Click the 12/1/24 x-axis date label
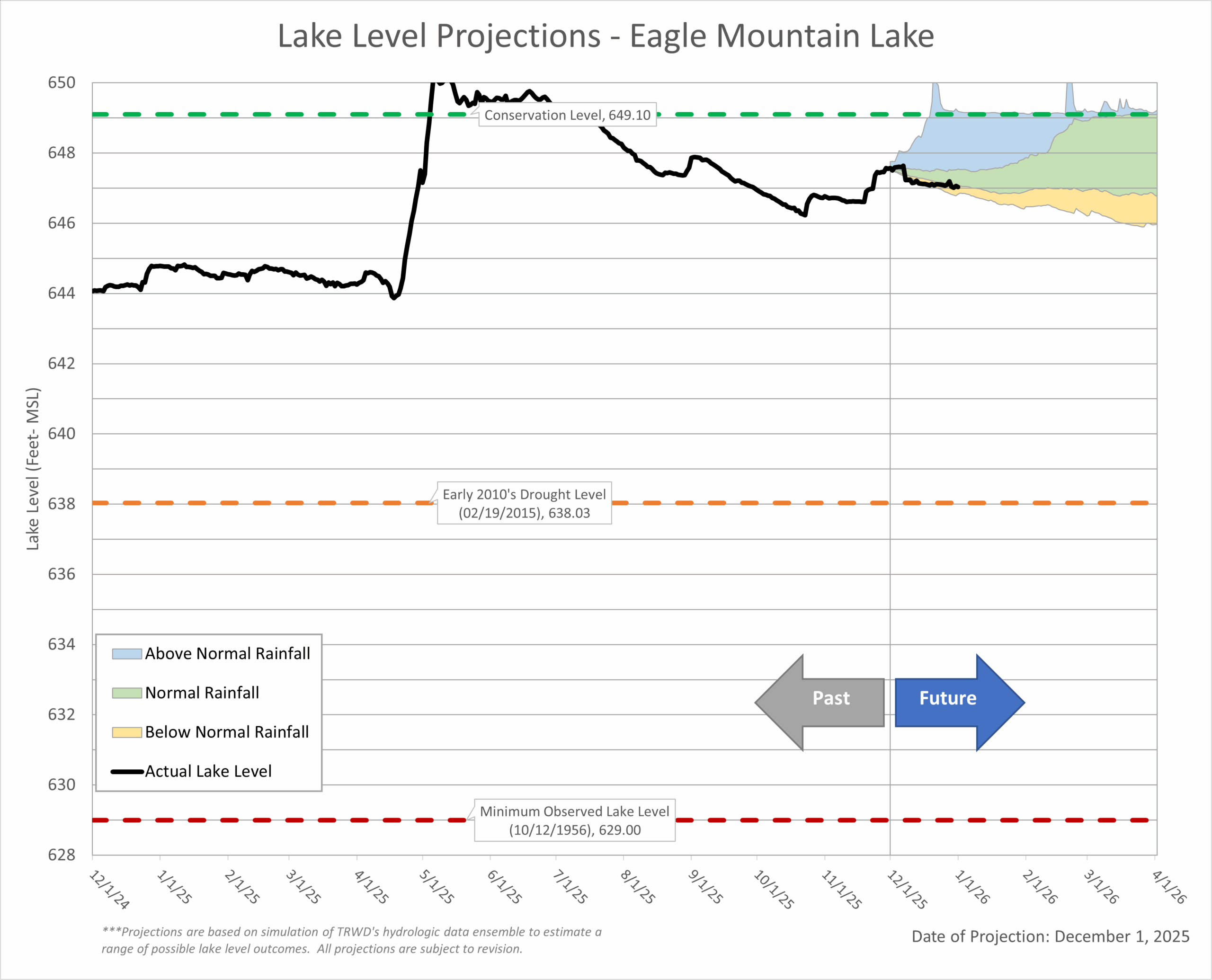Image resolution: width=1212 pixels, height=980 pixels. point(109,890)
